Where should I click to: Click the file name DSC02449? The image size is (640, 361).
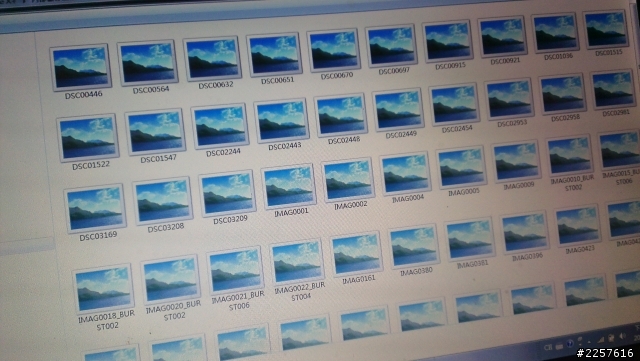click(401, 134)
